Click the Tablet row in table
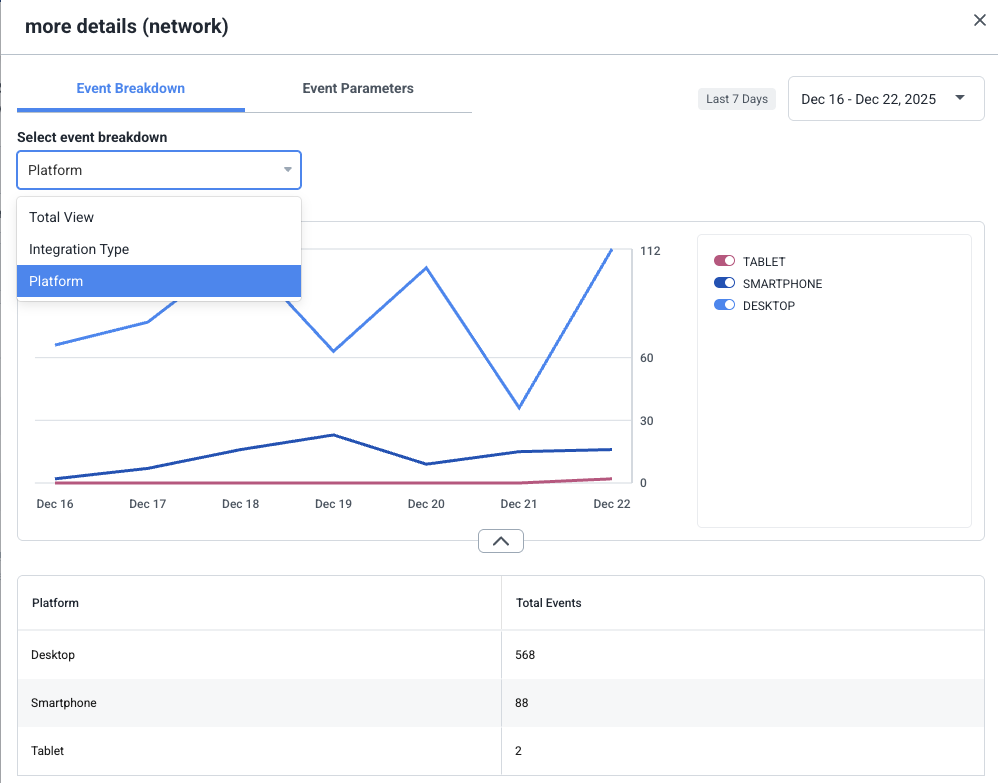The width and height of the screenshot is (998, 783). pyautogui.click(x=259, y=750)
